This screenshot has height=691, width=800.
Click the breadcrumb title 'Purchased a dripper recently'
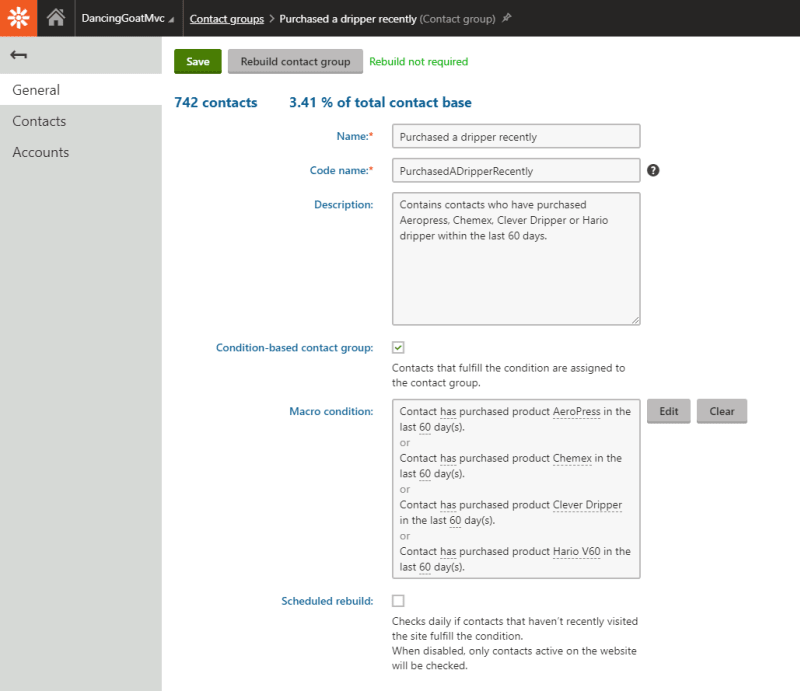coord(348,19)
